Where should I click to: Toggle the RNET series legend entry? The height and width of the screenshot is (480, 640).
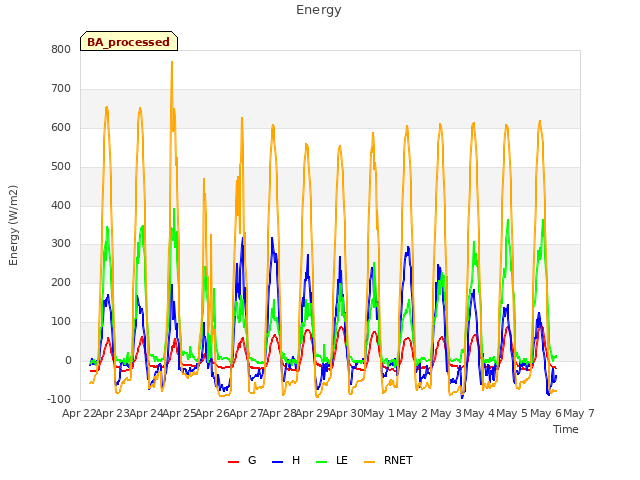388,460
